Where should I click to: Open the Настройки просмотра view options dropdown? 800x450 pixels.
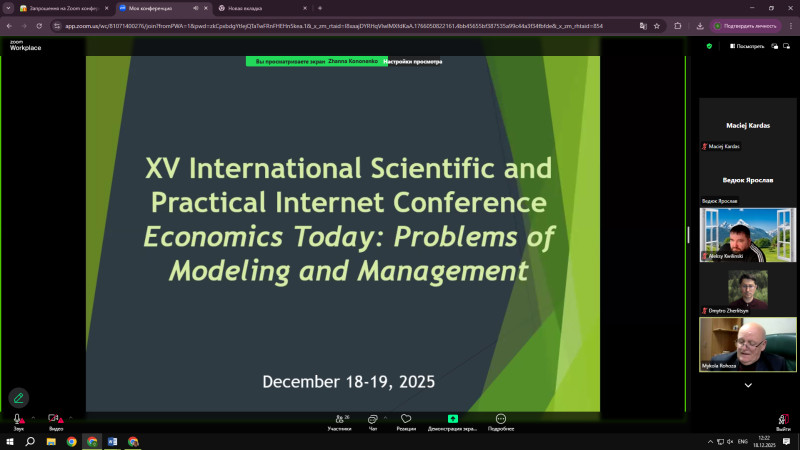[414, 62]
